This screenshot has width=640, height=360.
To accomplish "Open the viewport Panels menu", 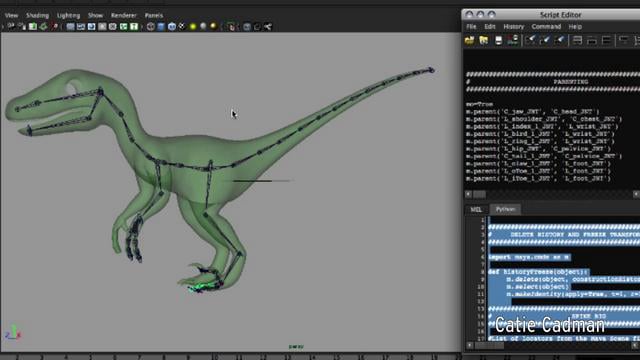I will tap(154, 16).
